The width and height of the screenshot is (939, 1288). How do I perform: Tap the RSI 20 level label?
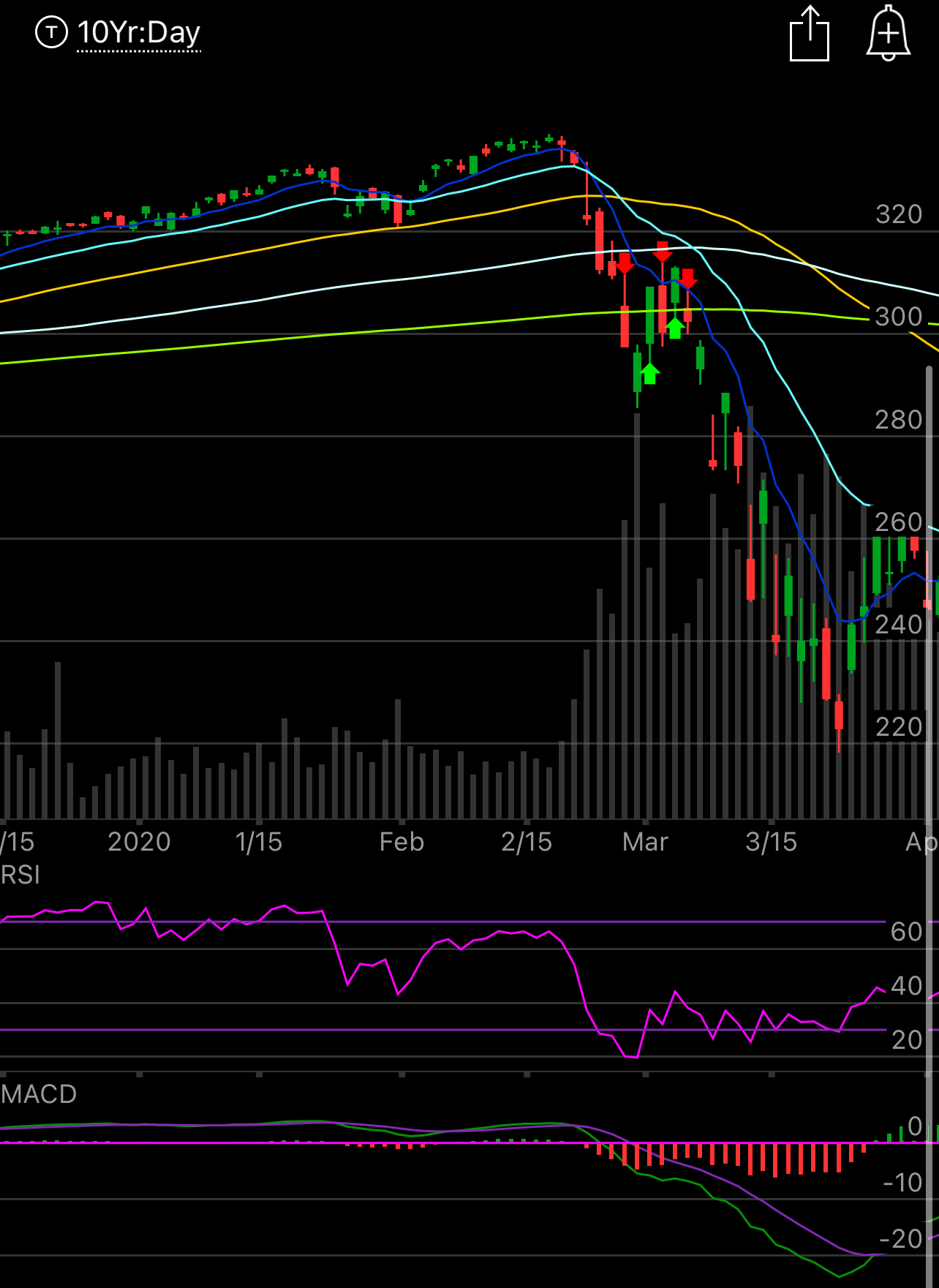click(907, 1040)
